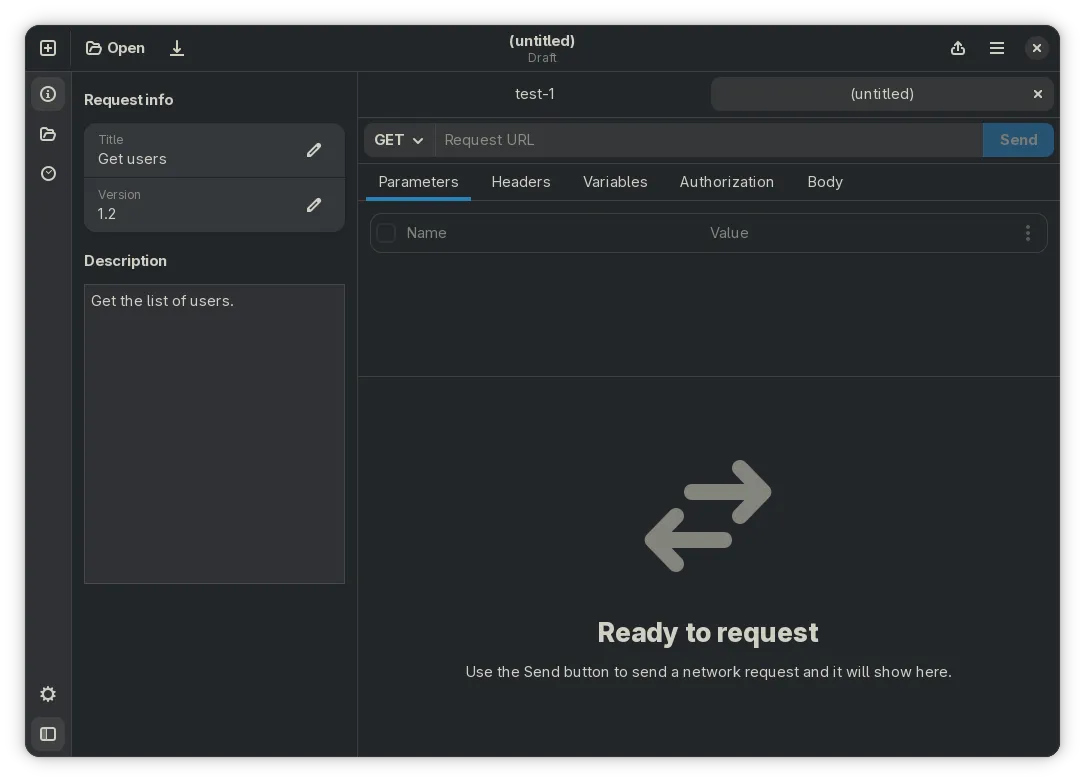The width and height of the screenshot is (1085, 782).
Task: Open Preferences via the gear icon
Action: tap(47, 694)
